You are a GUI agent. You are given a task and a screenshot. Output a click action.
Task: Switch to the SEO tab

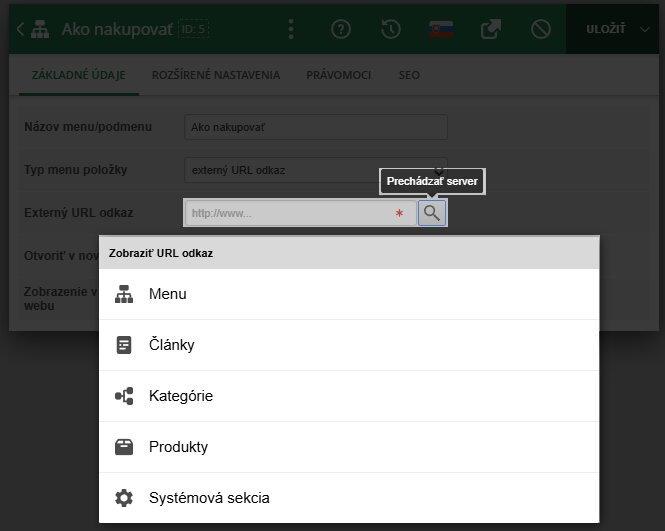(409, 75)
